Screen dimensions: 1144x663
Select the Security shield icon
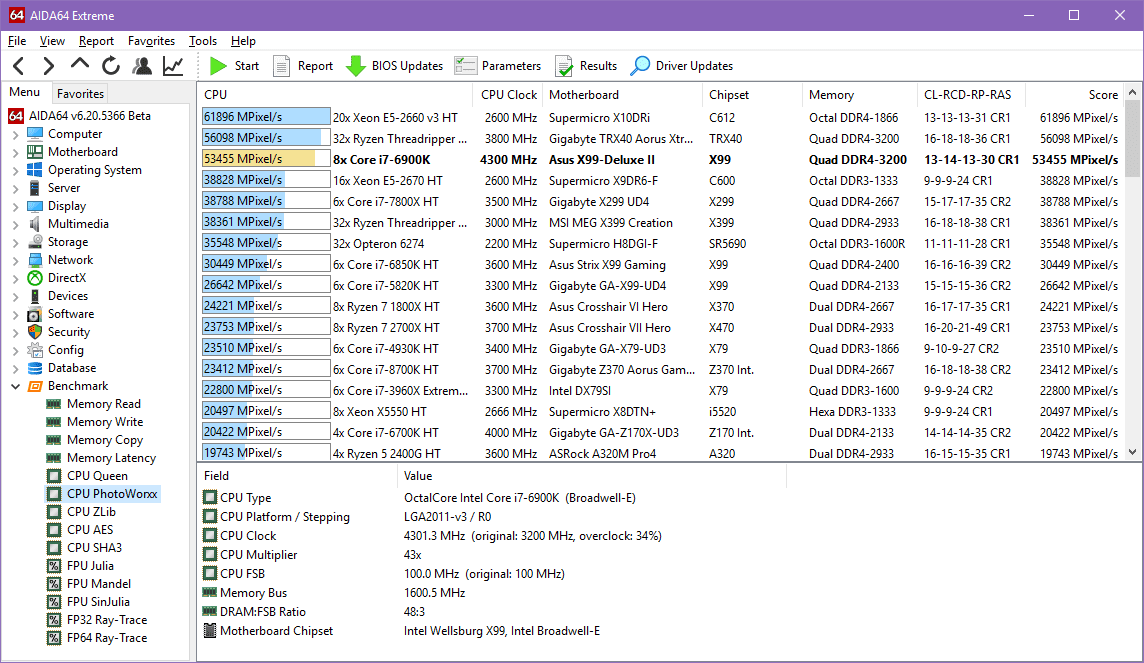click(35, 332)
